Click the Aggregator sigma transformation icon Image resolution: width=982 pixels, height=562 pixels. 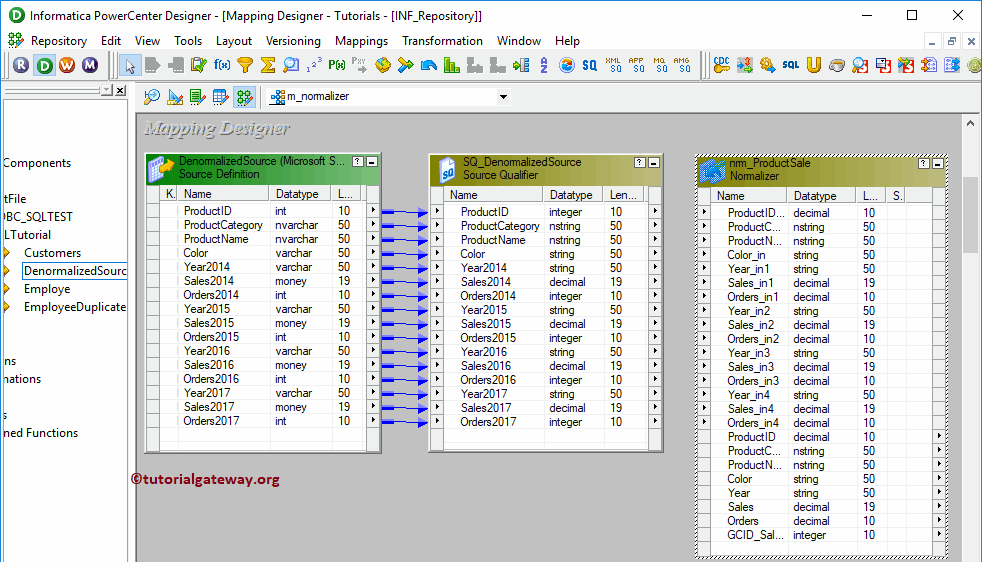pyautogui.click(x=268, y=65)
